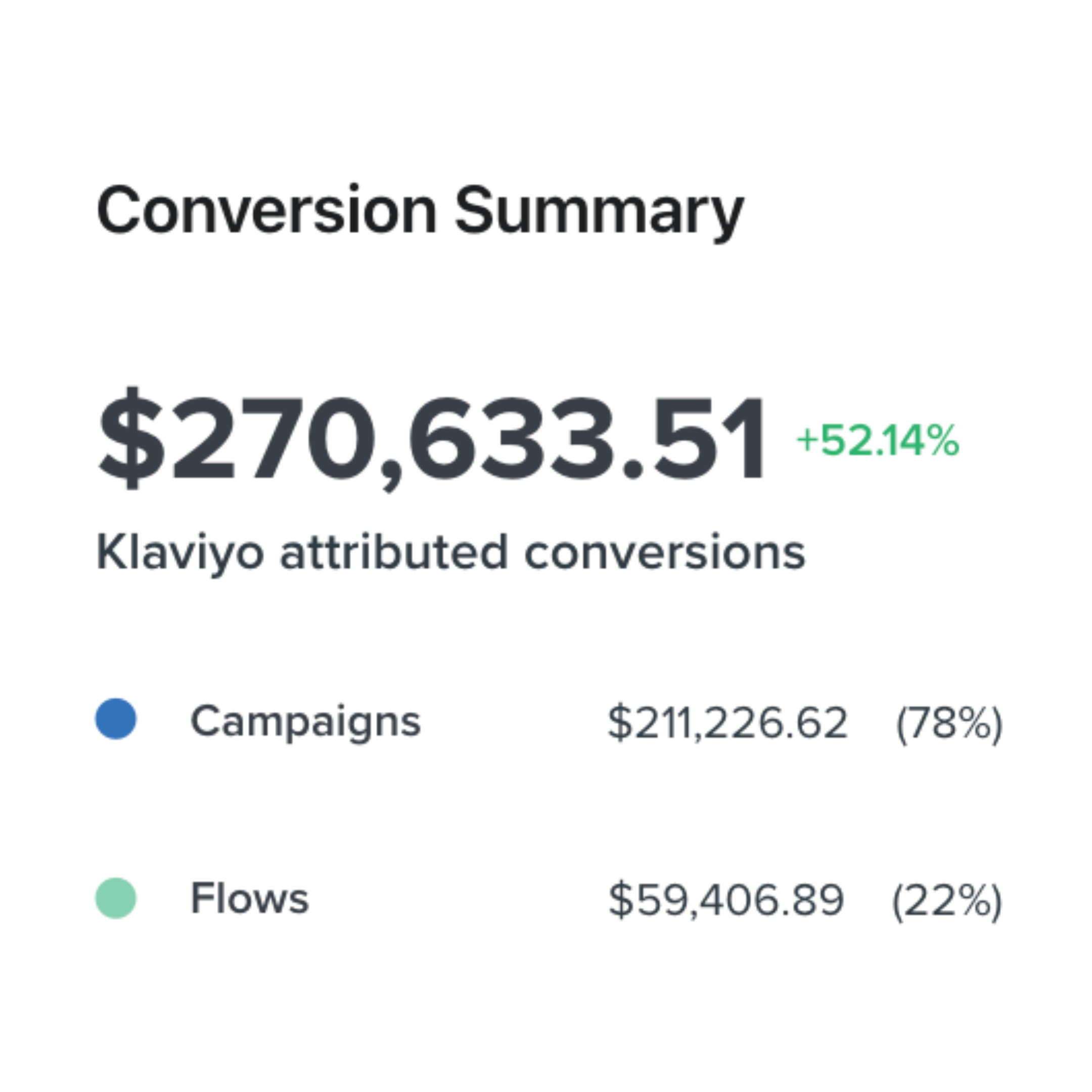Click the word Summary in heading
This screenshot has width=1092, height=1092.
click(x=599, y=211)
